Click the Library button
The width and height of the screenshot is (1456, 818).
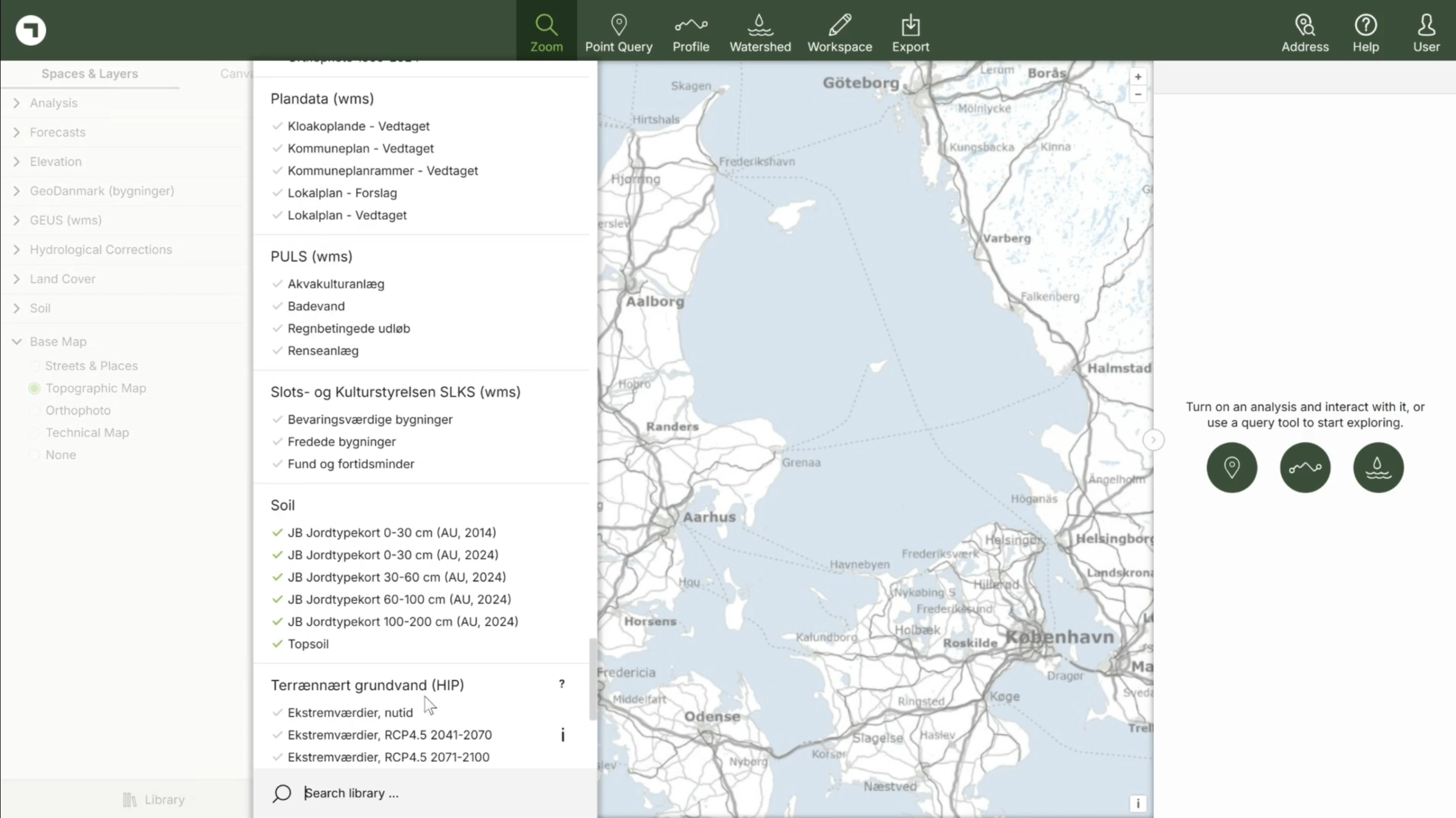(153, 800)
